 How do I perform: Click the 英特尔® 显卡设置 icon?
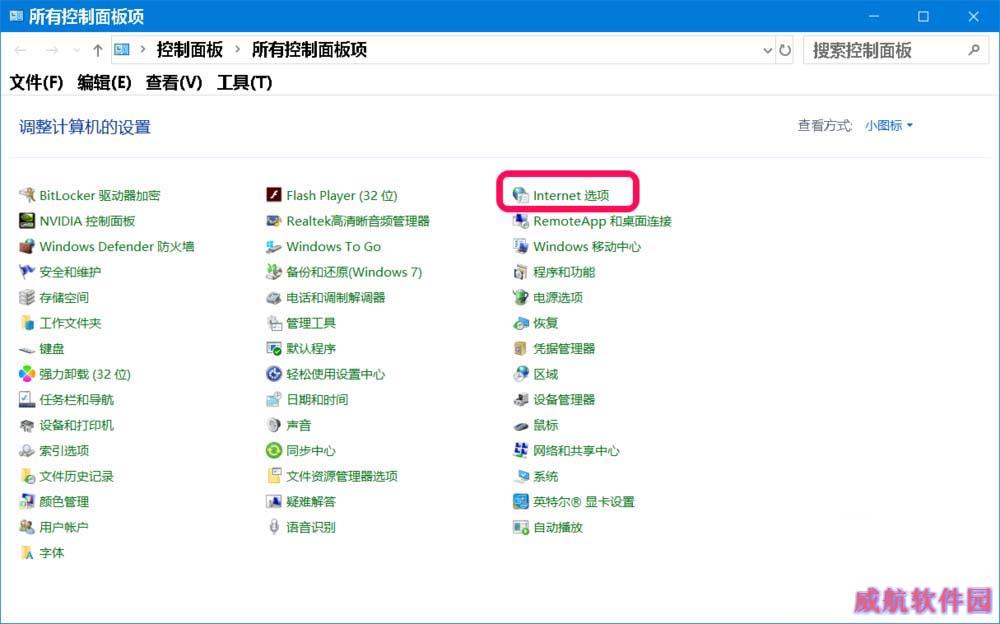coord(520,501)
